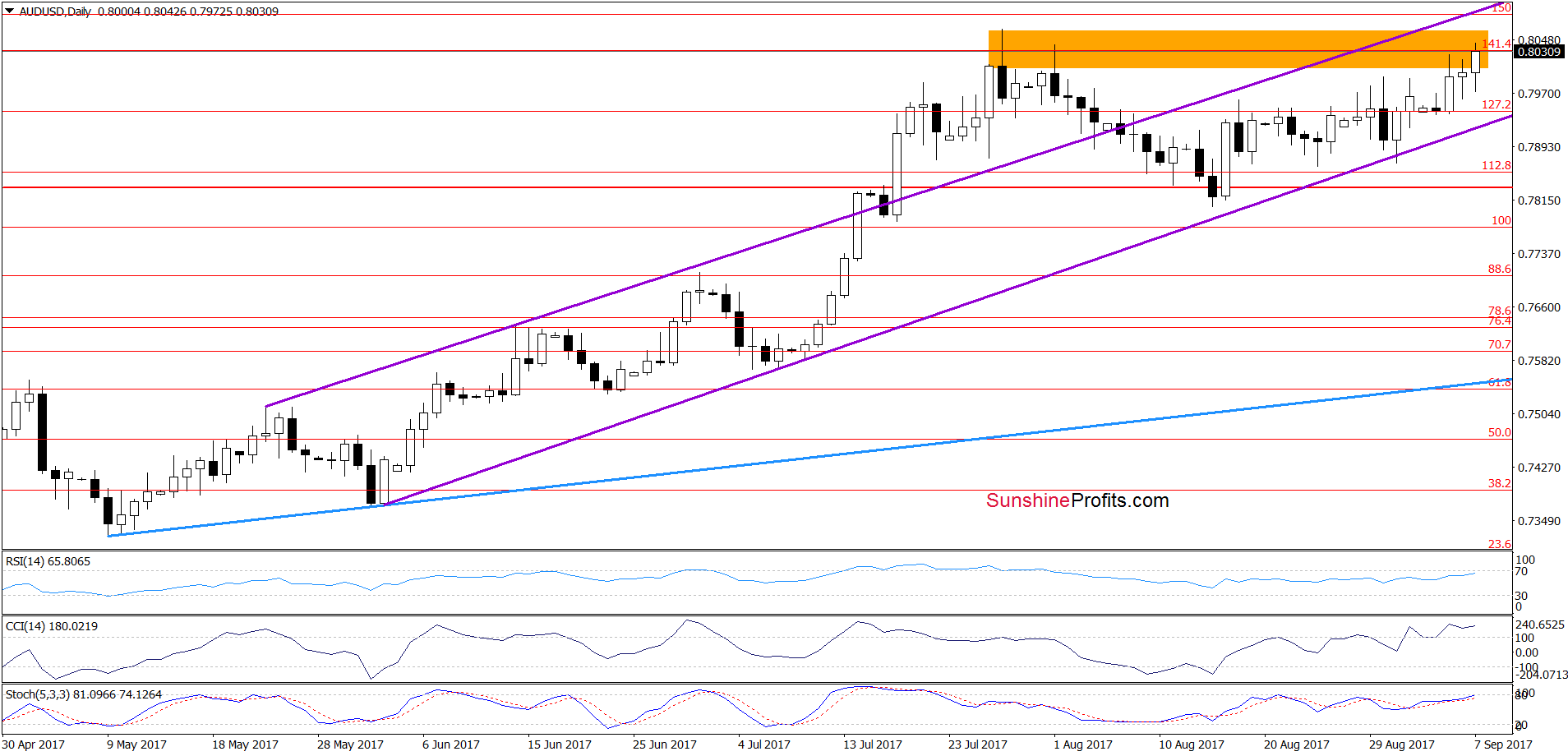
Task: Click the Stoch(5,3,3) indicator label
Action: click(84, 694)
